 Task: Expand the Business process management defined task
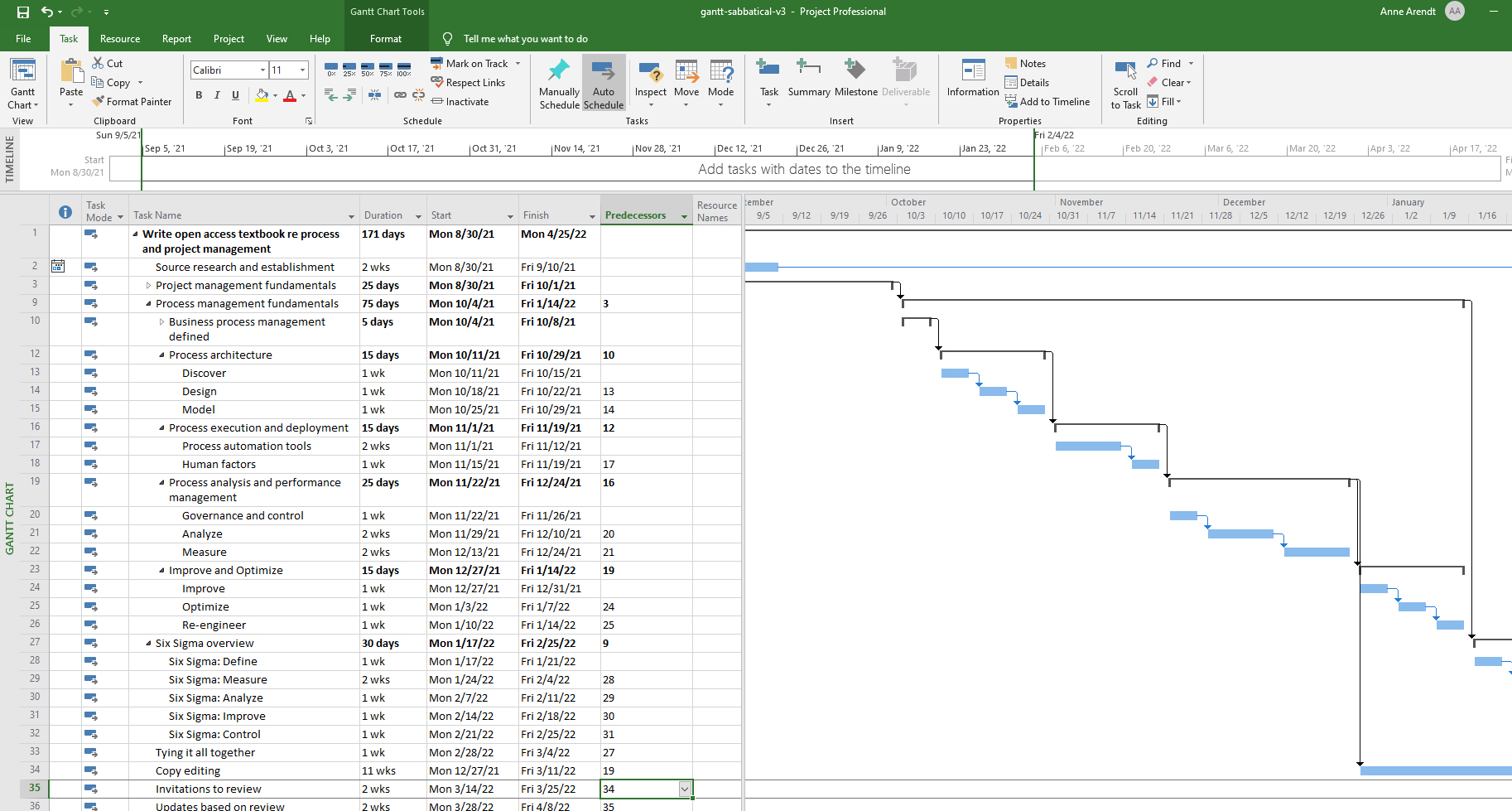point(162,321)
